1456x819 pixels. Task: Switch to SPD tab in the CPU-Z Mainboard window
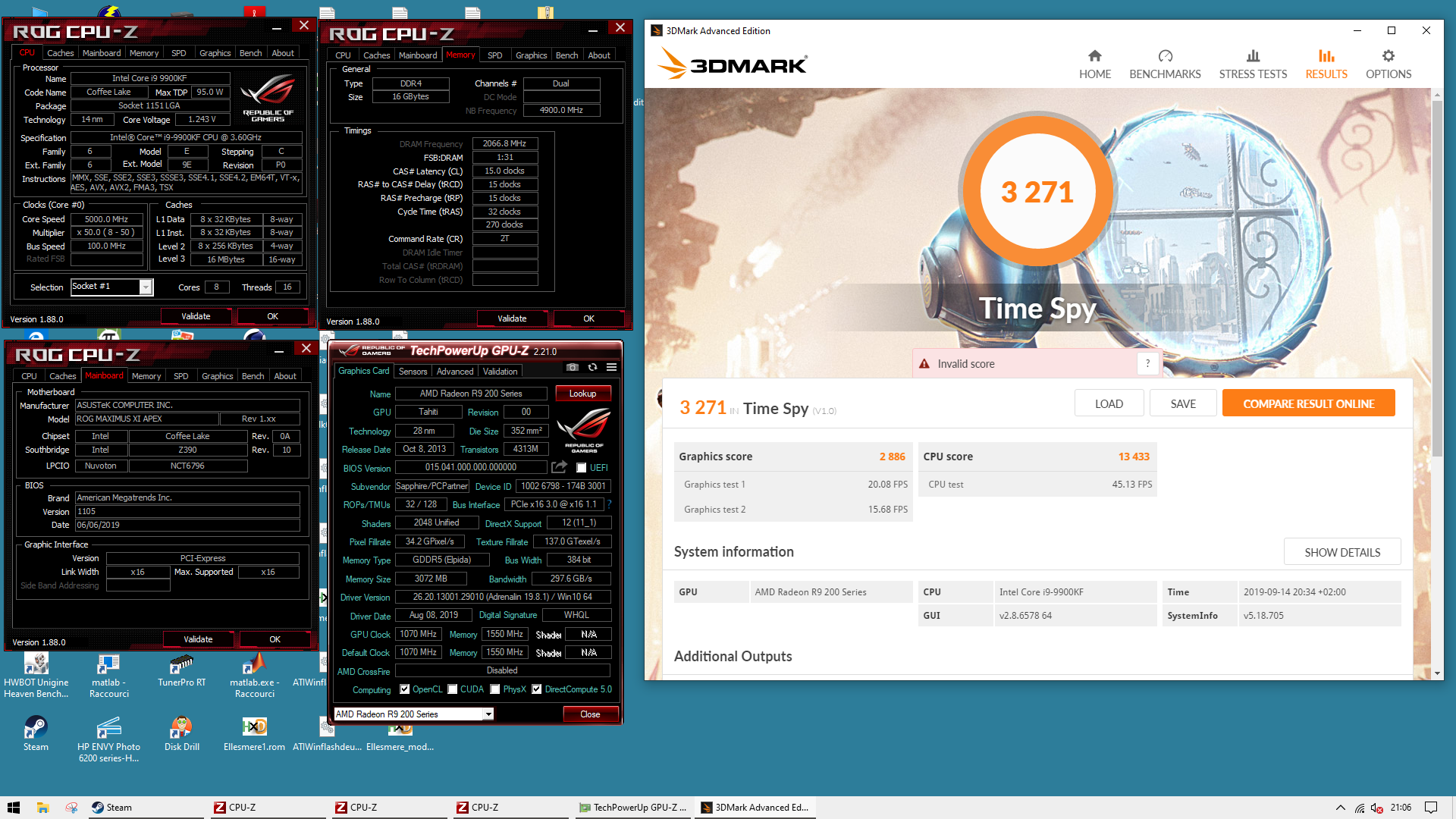click(180, 376)
